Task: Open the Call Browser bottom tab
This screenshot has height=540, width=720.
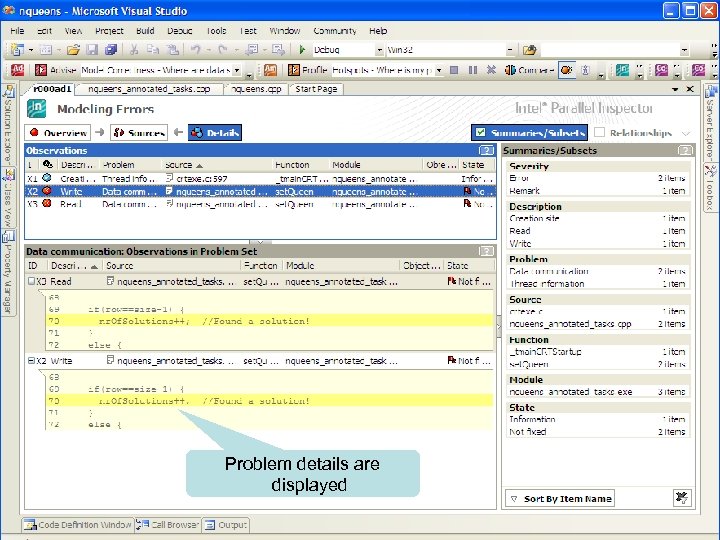Action: click(x=169, y=524)
